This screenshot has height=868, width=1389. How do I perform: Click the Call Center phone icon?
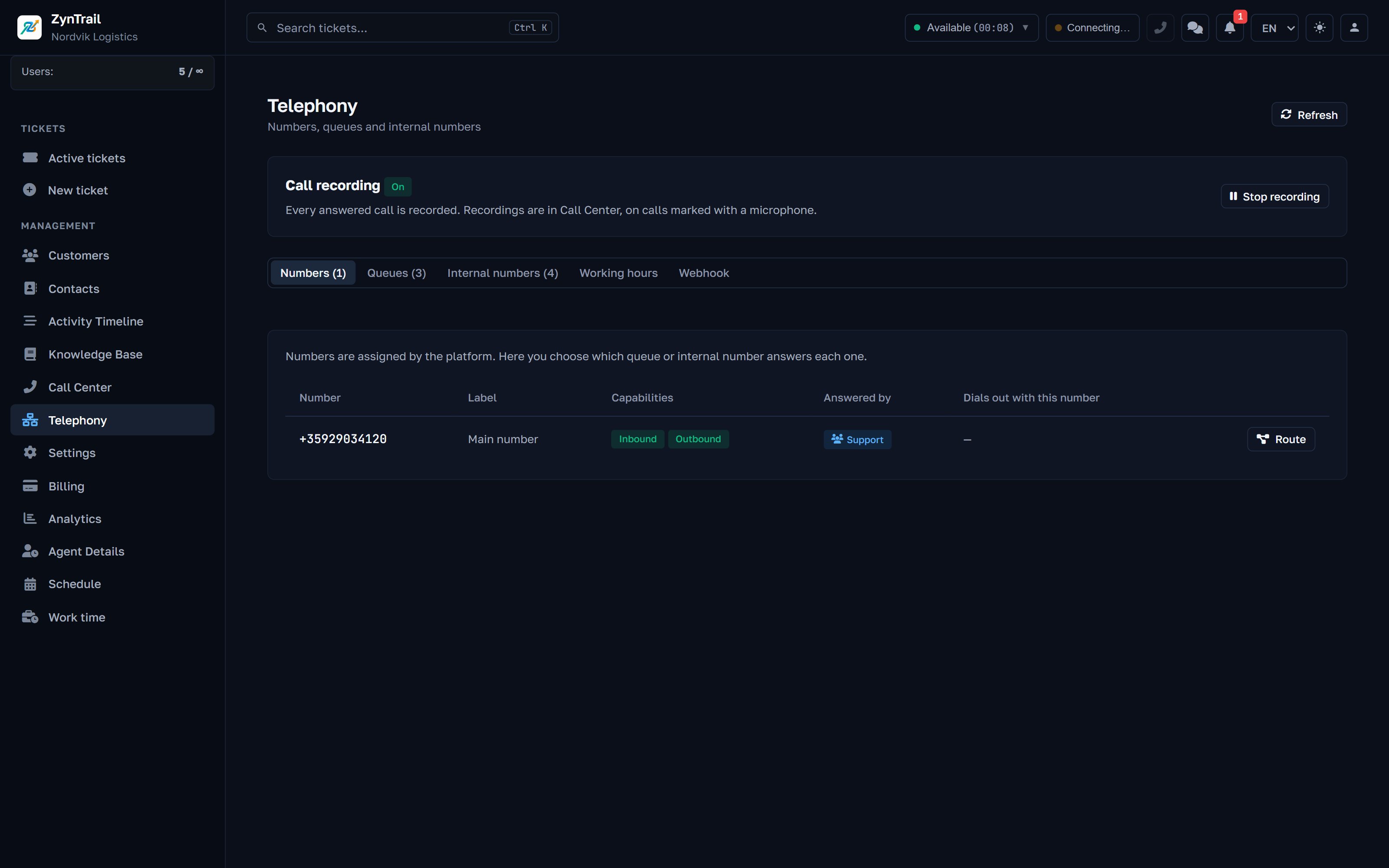[30, 387]
